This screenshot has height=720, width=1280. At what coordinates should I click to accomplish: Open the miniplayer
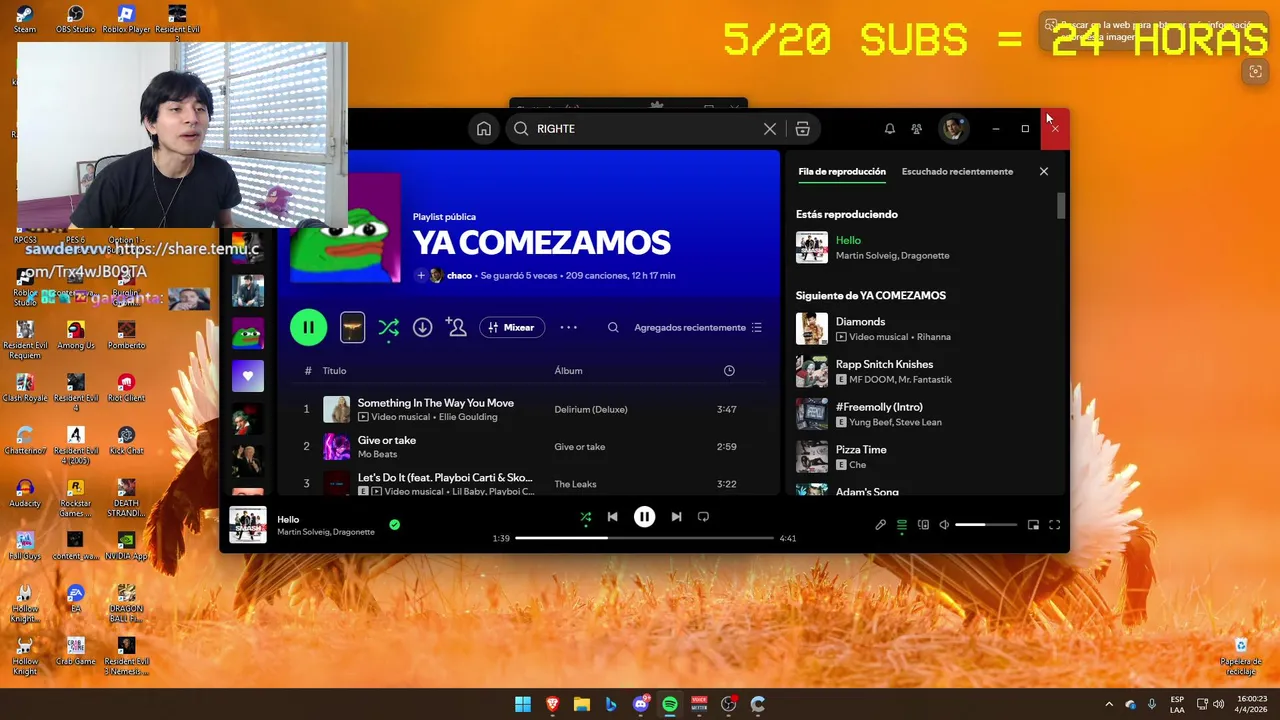point(1033,525)
